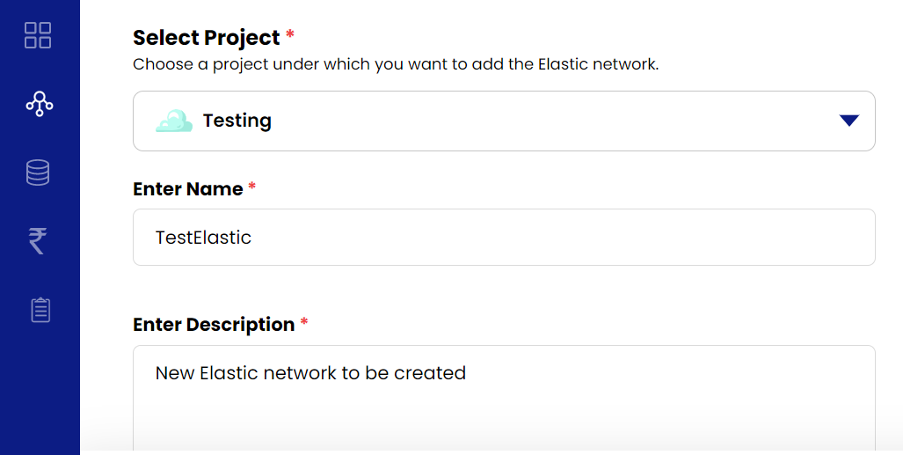Focus the name field containing TestElastic
904x456 pixels.
coord(504,237)
